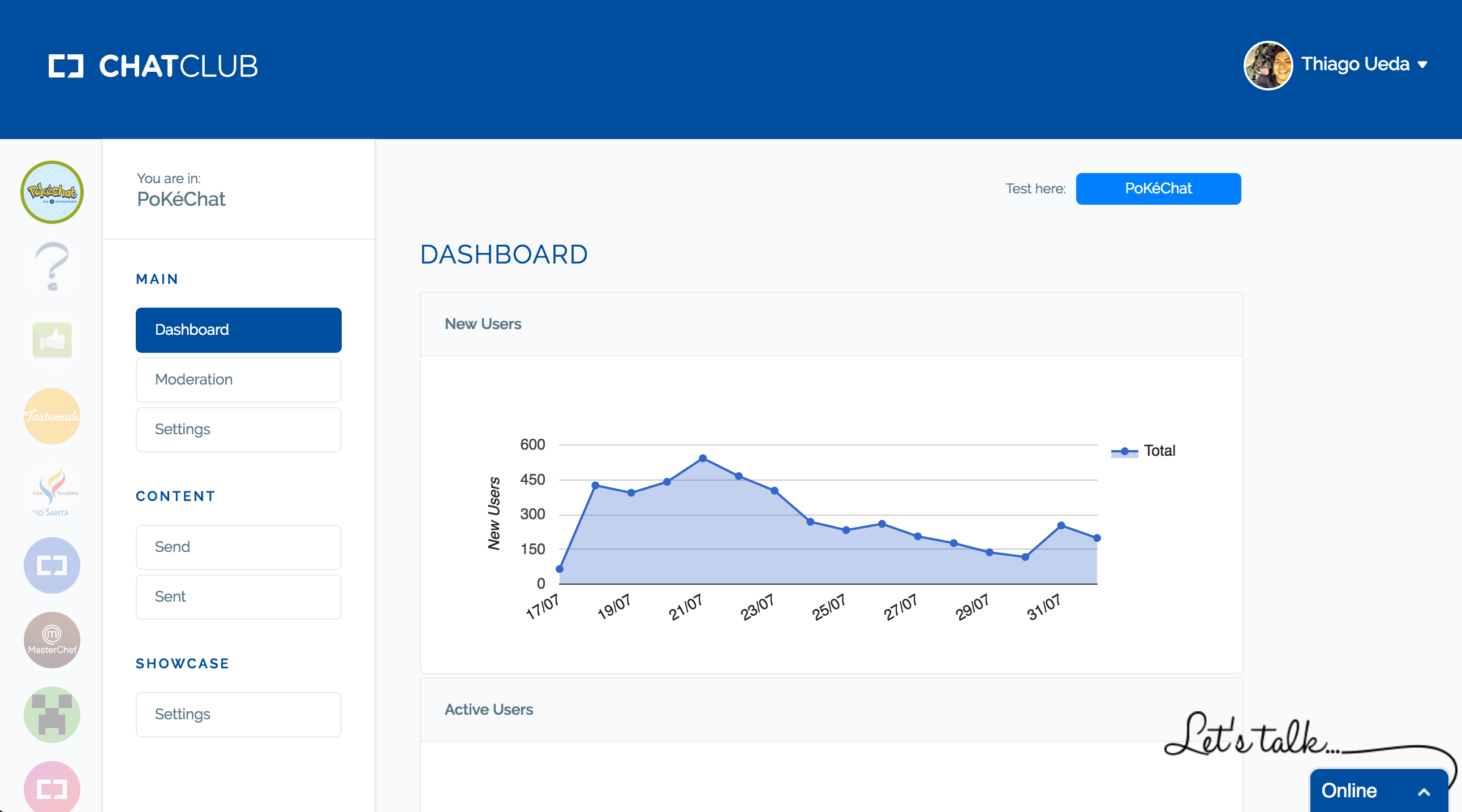
Task: Select the PoKéChat bot icon in sidebar
Action: [x=51, y=192]
